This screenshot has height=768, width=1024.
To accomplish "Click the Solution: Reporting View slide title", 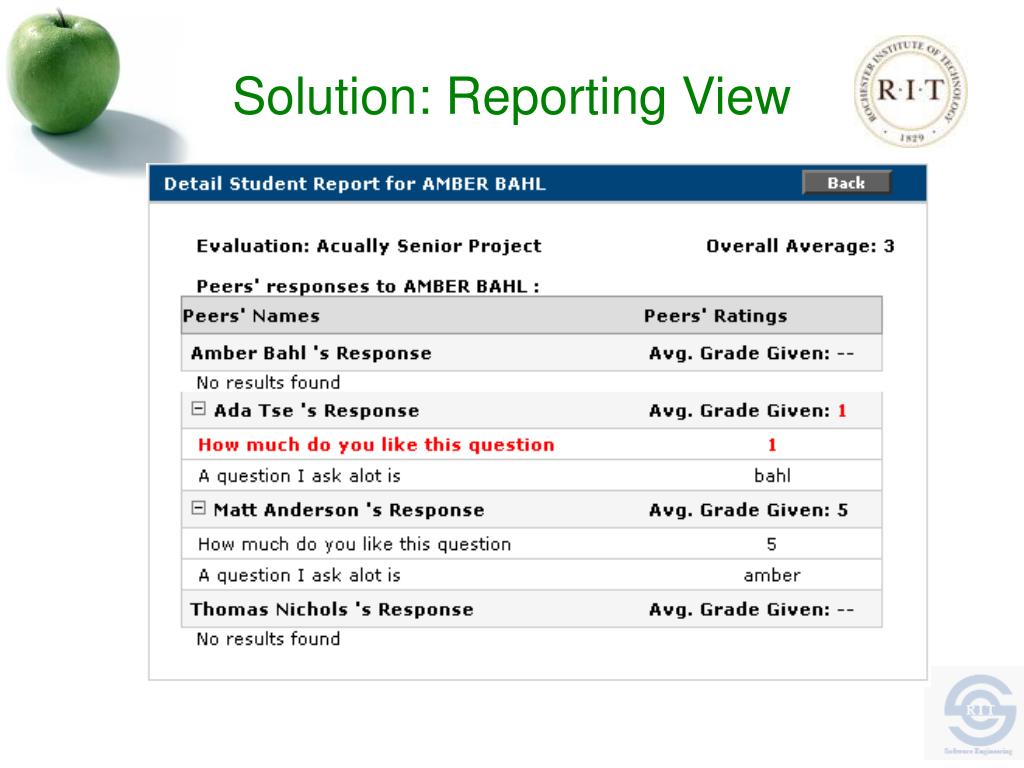I will [x=511, y=97].
